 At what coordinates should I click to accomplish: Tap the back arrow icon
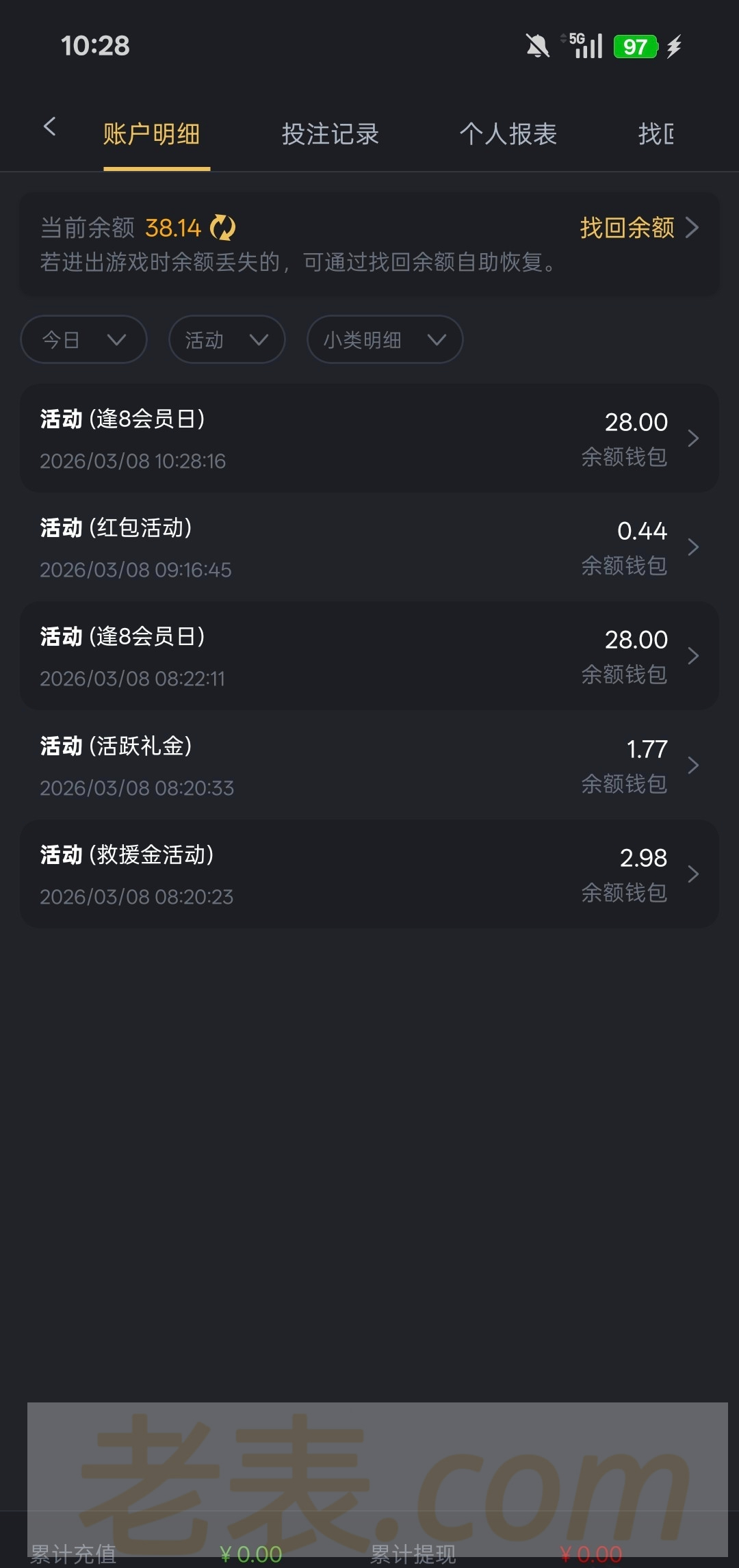point(49,127)
